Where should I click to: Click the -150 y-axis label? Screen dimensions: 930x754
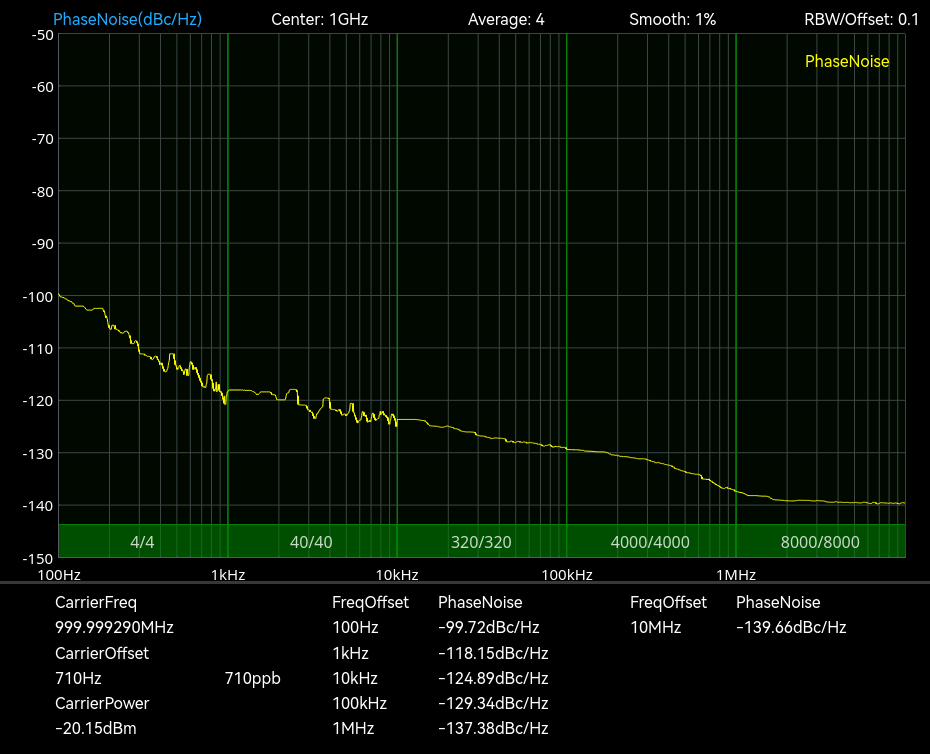coord(37,559)
